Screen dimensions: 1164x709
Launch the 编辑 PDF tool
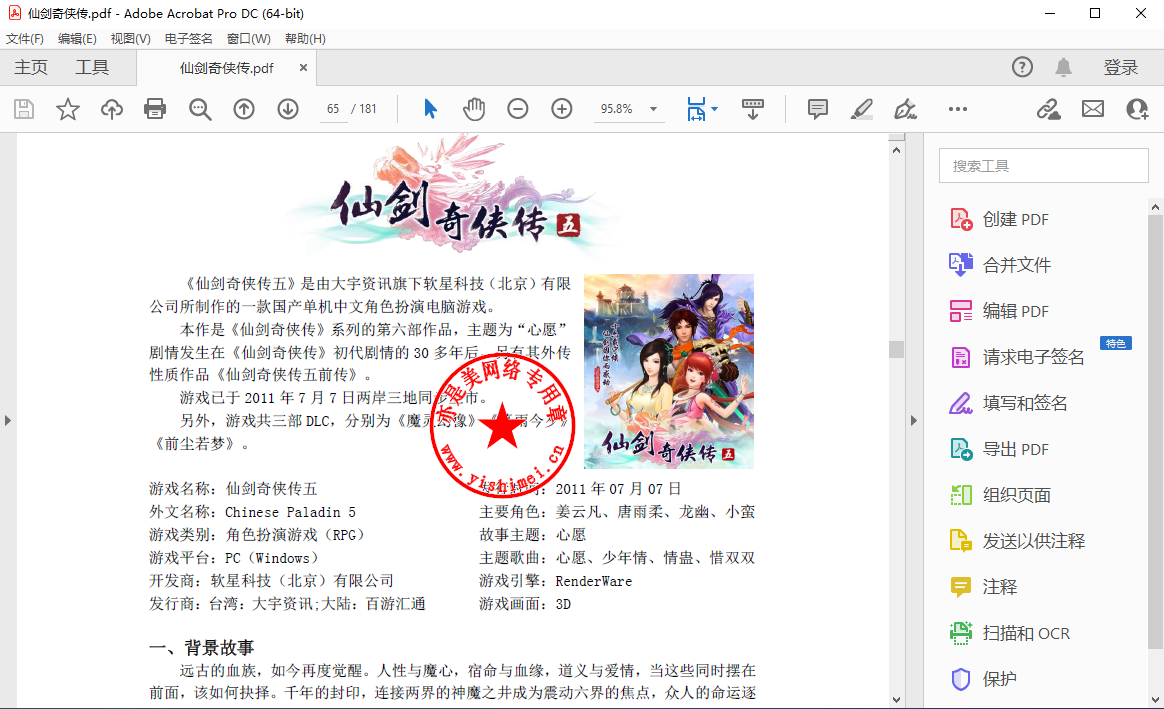tap(999, 311)
